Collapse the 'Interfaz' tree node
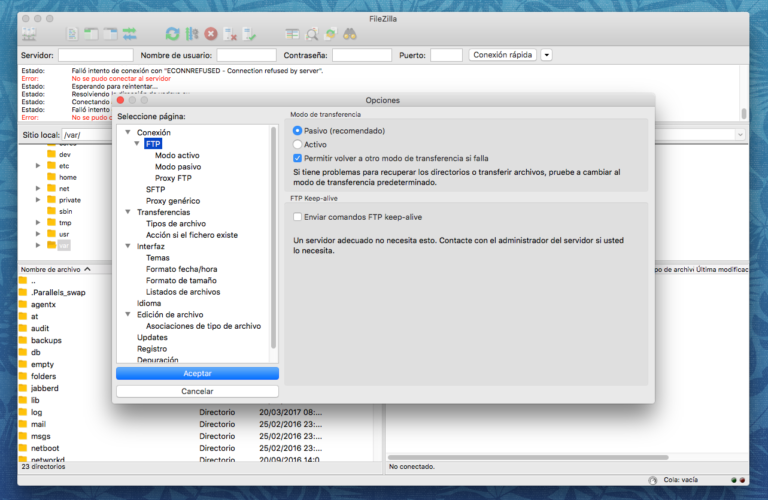The width and height of the screenshot is (768, 500). [128, 246]
